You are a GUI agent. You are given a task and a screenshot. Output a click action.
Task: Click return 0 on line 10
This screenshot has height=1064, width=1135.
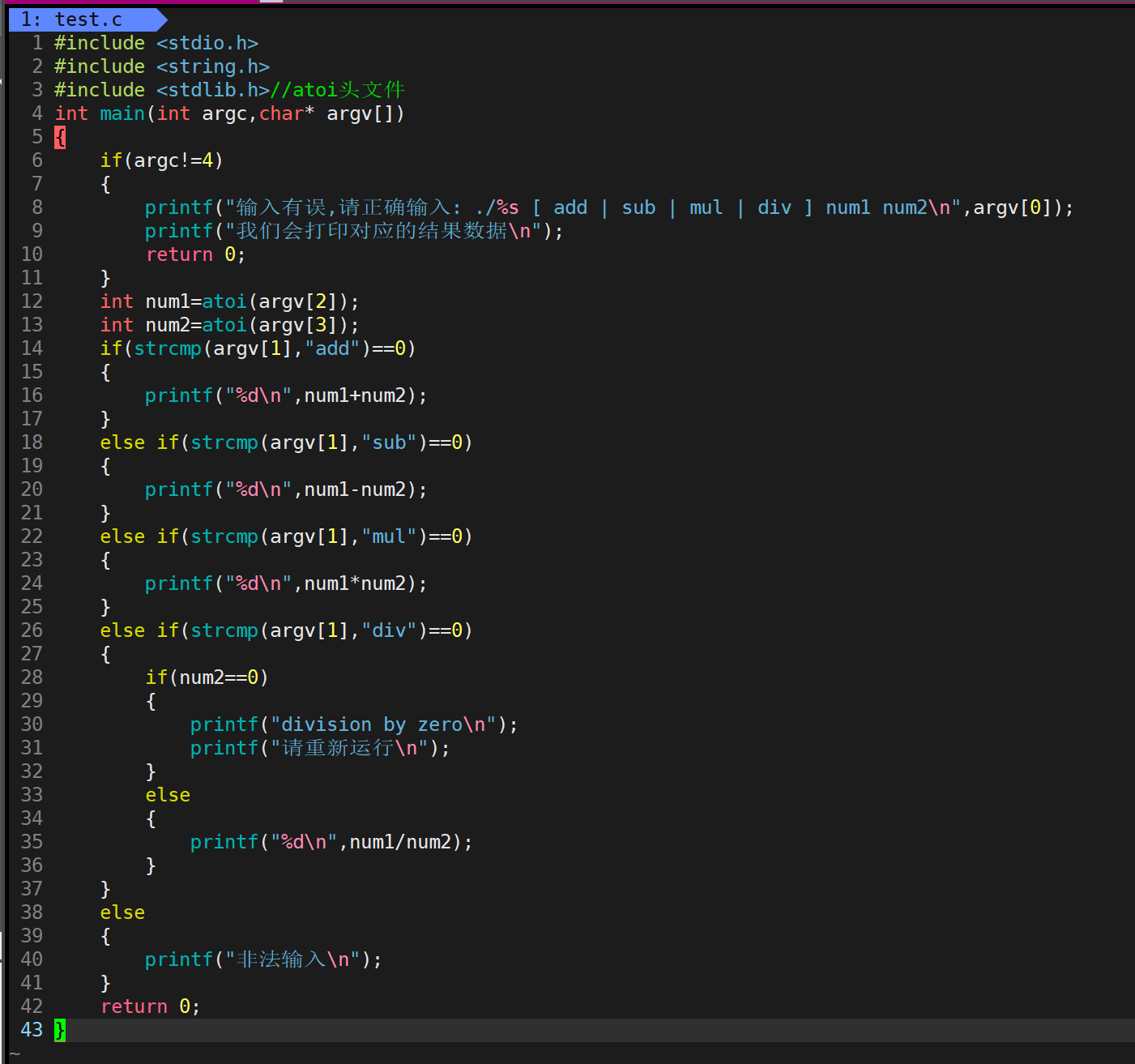(x=195, y=254)
